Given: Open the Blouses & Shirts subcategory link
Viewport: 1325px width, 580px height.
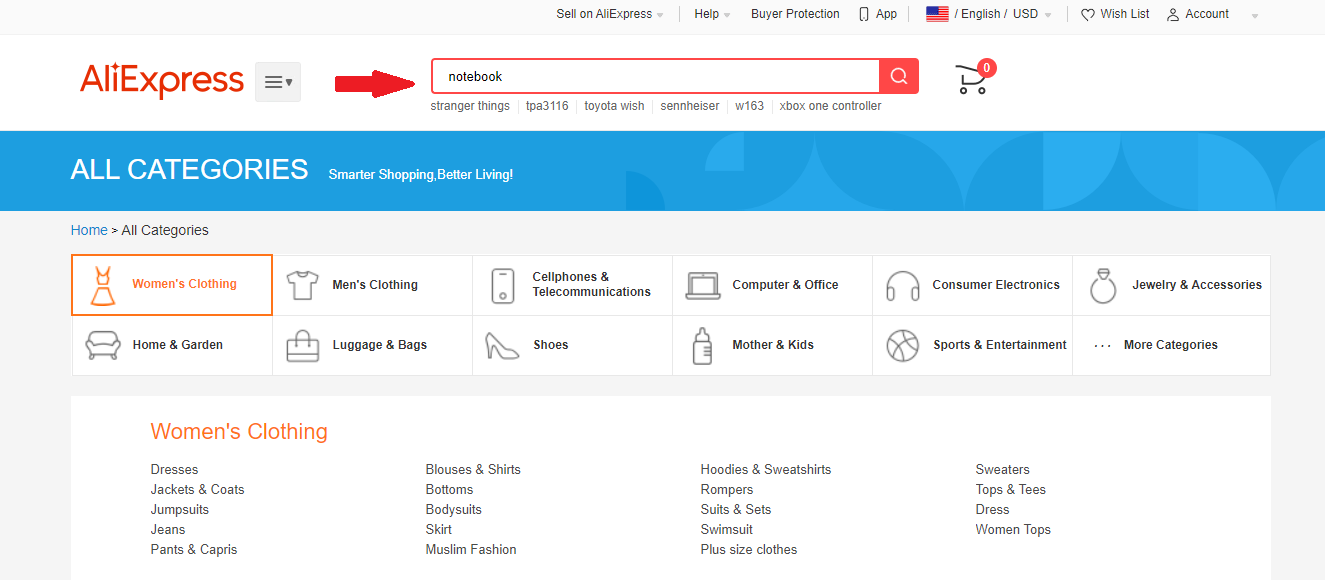Looking at the screenshot, I should [x=473, y=470].
